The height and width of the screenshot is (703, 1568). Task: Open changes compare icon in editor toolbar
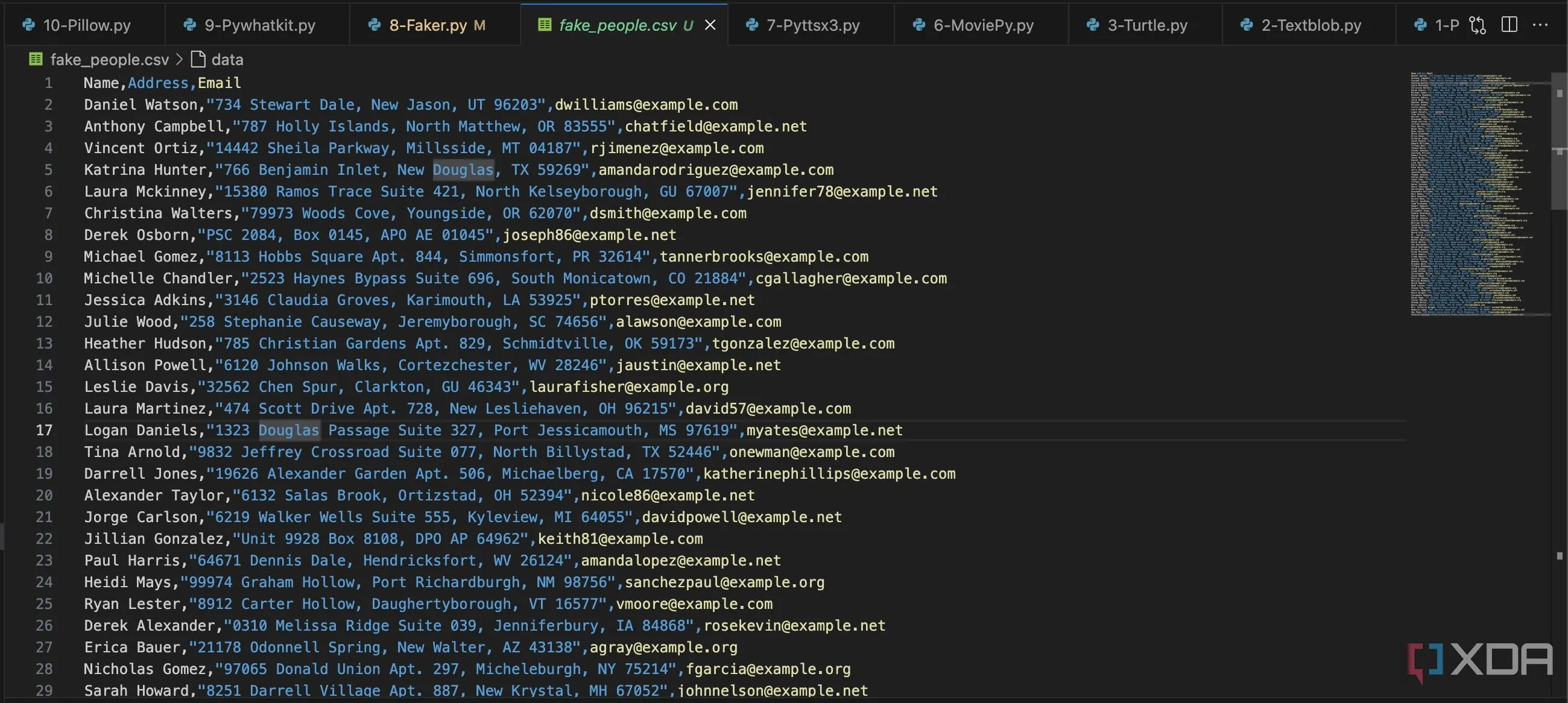tap(1478, 25)
